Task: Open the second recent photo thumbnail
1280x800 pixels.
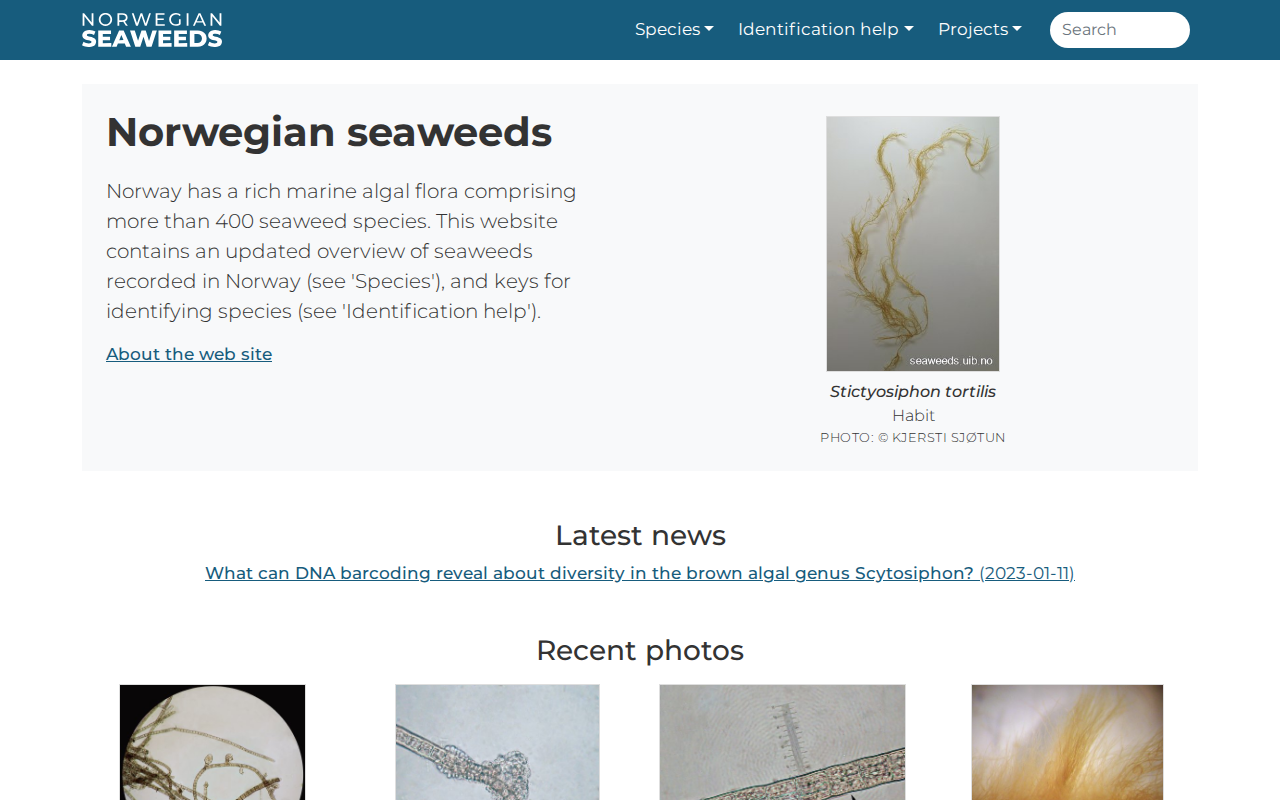Action: 497,742
